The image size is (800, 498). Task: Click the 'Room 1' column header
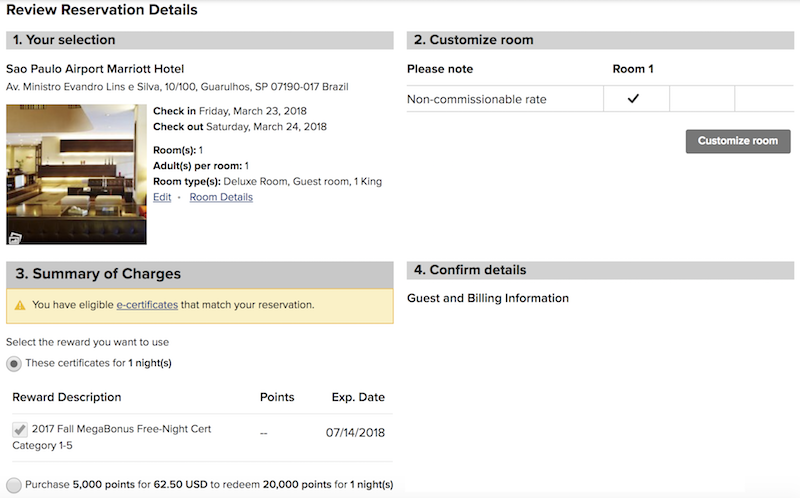click(633, 69)
